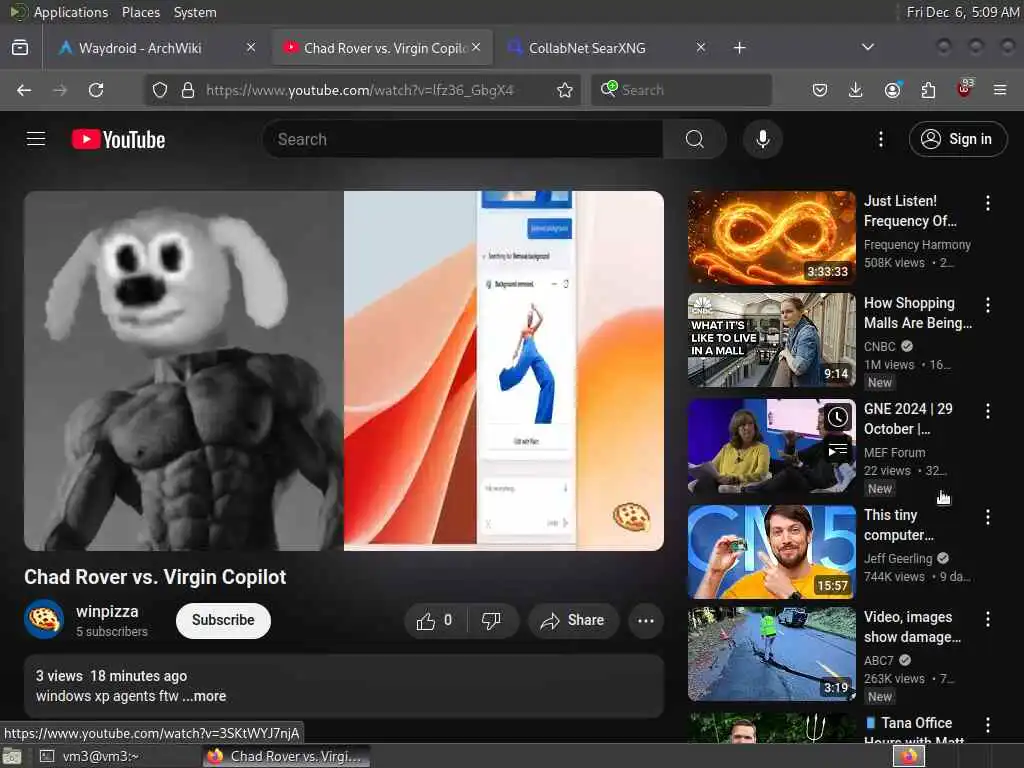Open the Jeff Geerling channel link

point(898,559)
